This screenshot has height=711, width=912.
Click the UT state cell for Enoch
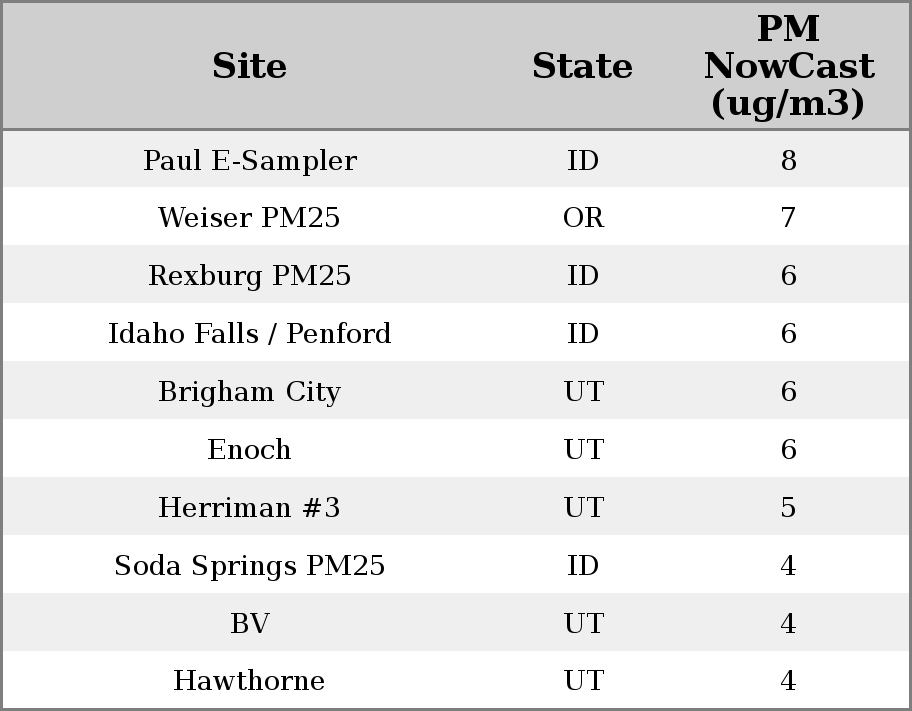point(583,450)
